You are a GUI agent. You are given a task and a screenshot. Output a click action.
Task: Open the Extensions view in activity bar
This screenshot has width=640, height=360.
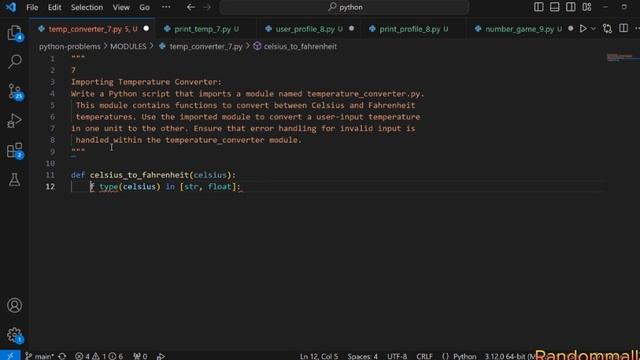tap(14, 151)
